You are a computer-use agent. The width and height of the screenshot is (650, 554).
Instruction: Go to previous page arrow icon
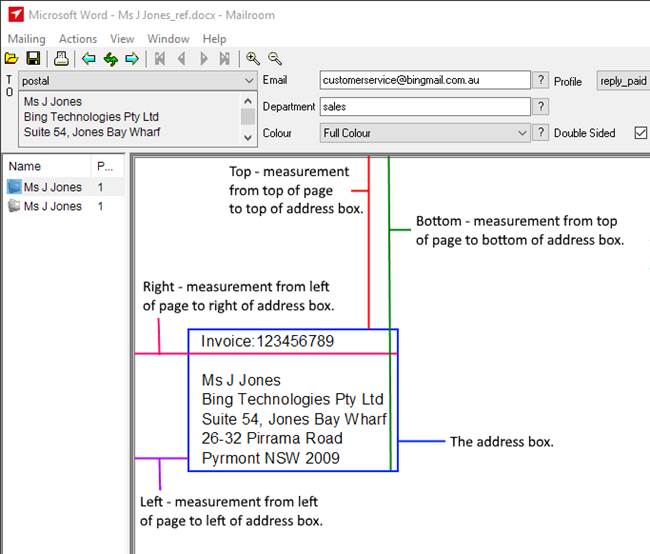182,59
